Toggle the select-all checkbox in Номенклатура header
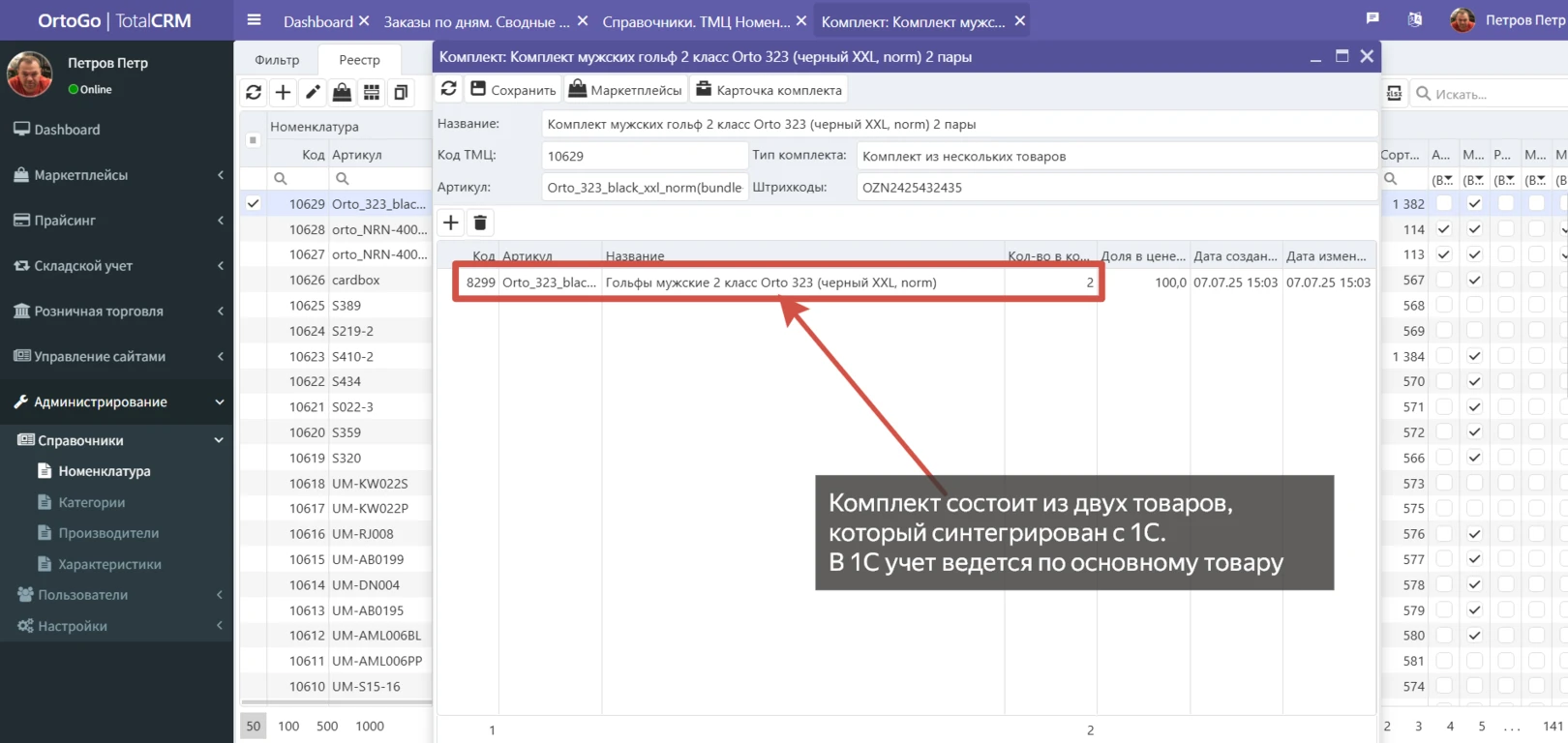Image resolution: width=1568 pixels, height=743 pixels. [253, 140]
